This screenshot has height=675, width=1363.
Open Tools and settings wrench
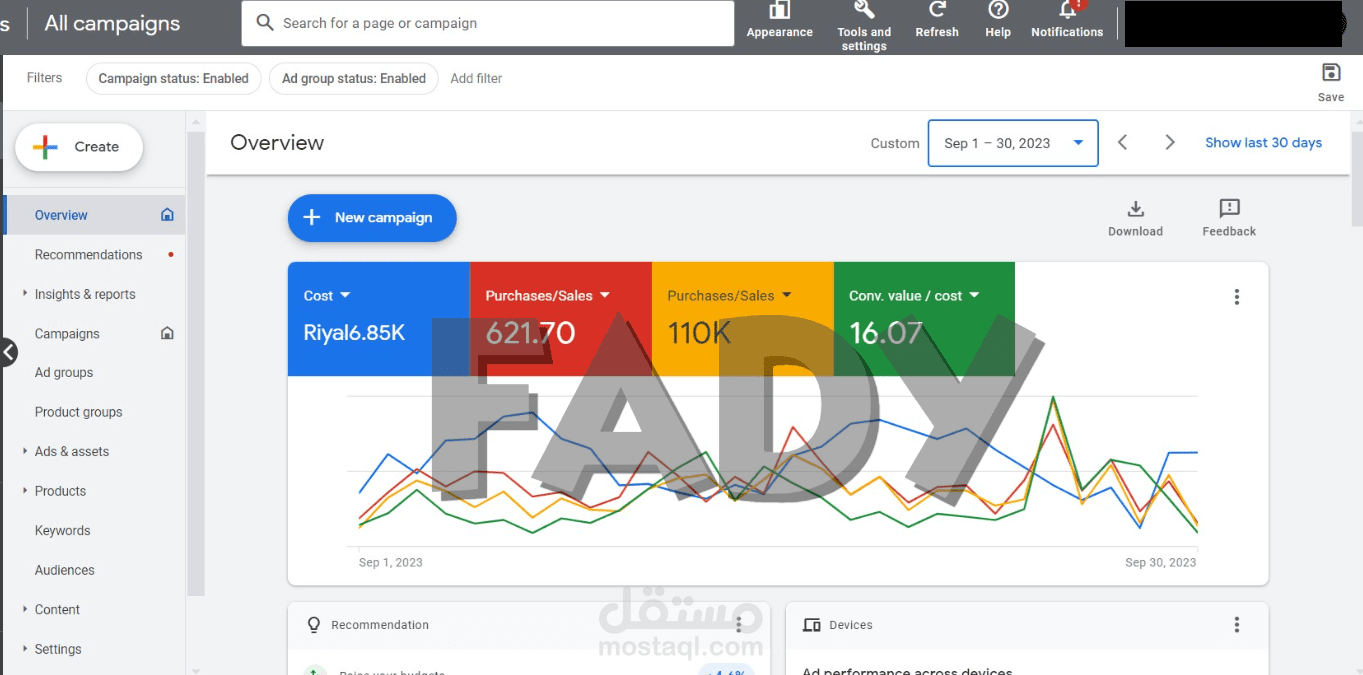coord(864,10)
